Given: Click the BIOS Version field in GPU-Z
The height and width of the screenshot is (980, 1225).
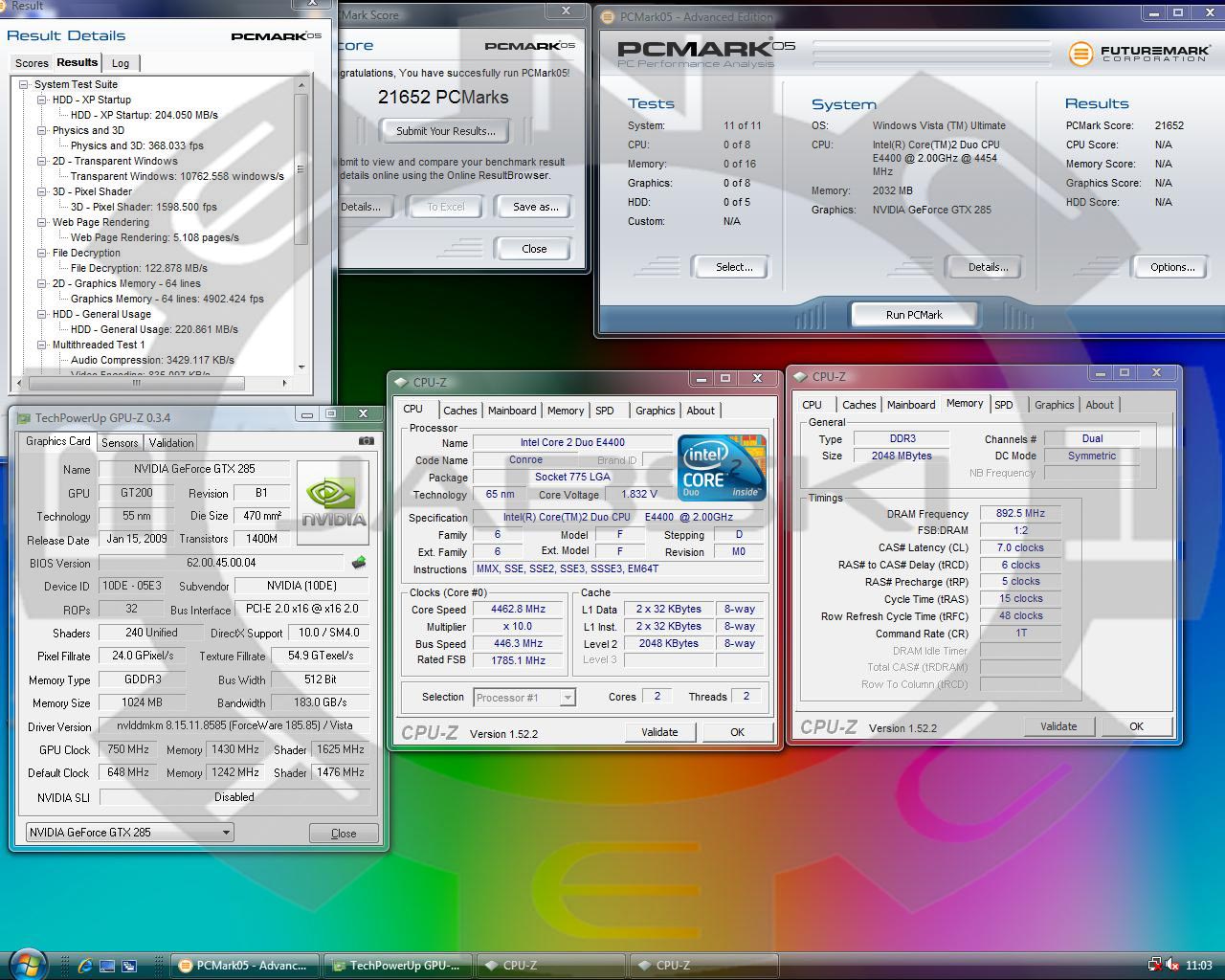Looking at the screenshot, I should (x=221, y=563).
